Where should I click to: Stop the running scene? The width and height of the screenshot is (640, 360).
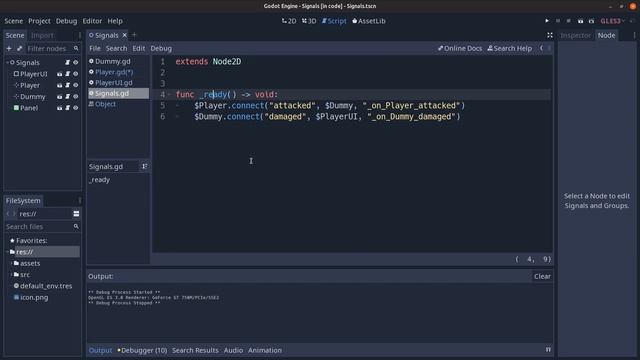(x=569, y=21)
